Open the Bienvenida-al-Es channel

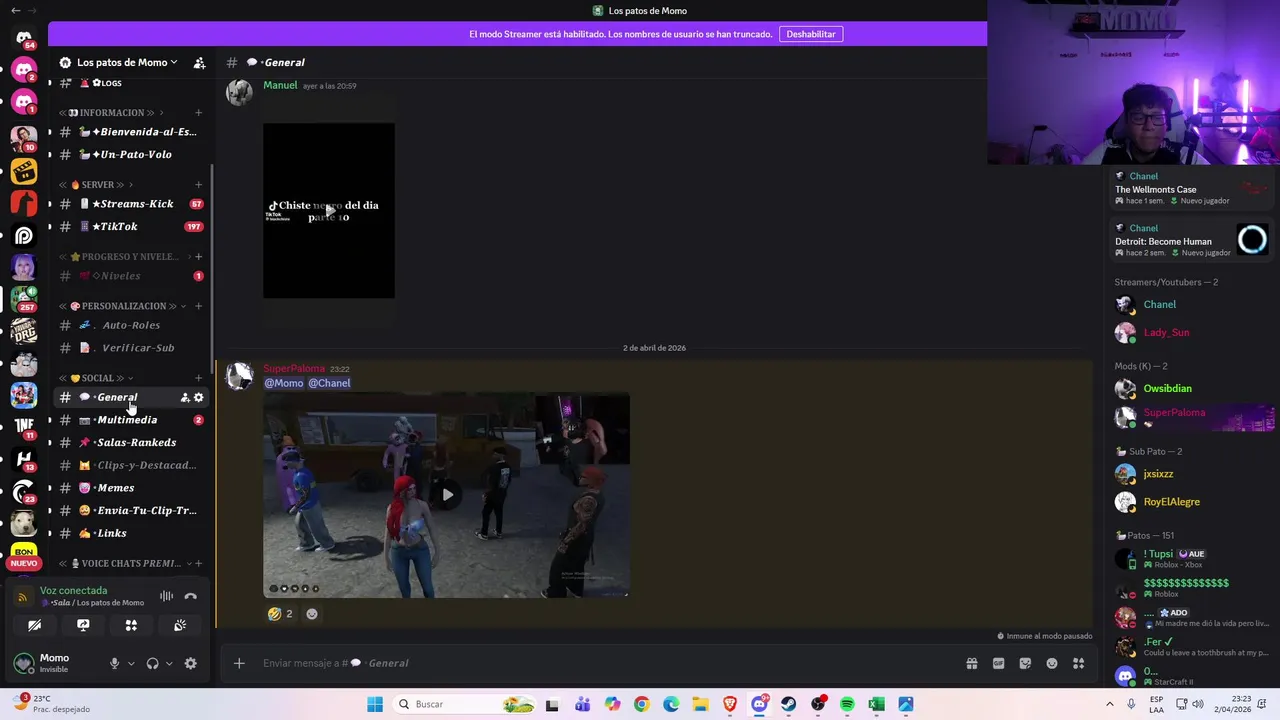[x=131, y=132]
